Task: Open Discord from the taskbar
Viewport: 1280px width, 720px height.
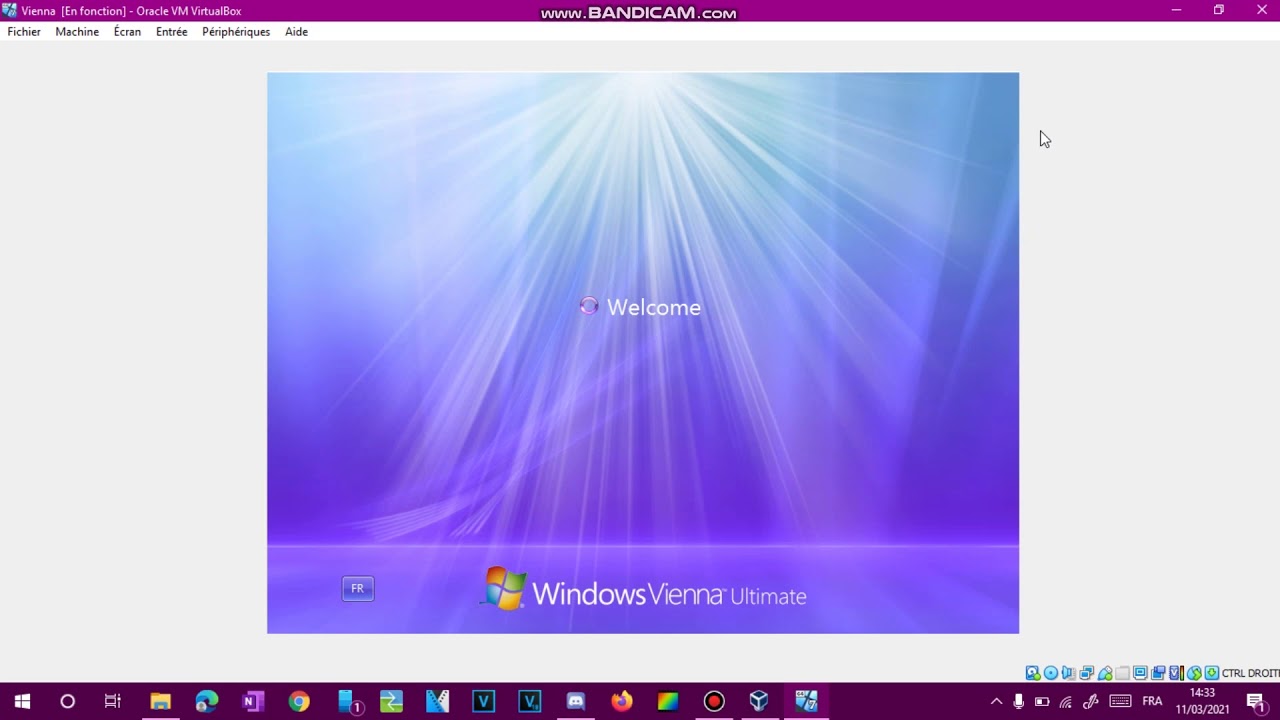Action: point(576,701)
